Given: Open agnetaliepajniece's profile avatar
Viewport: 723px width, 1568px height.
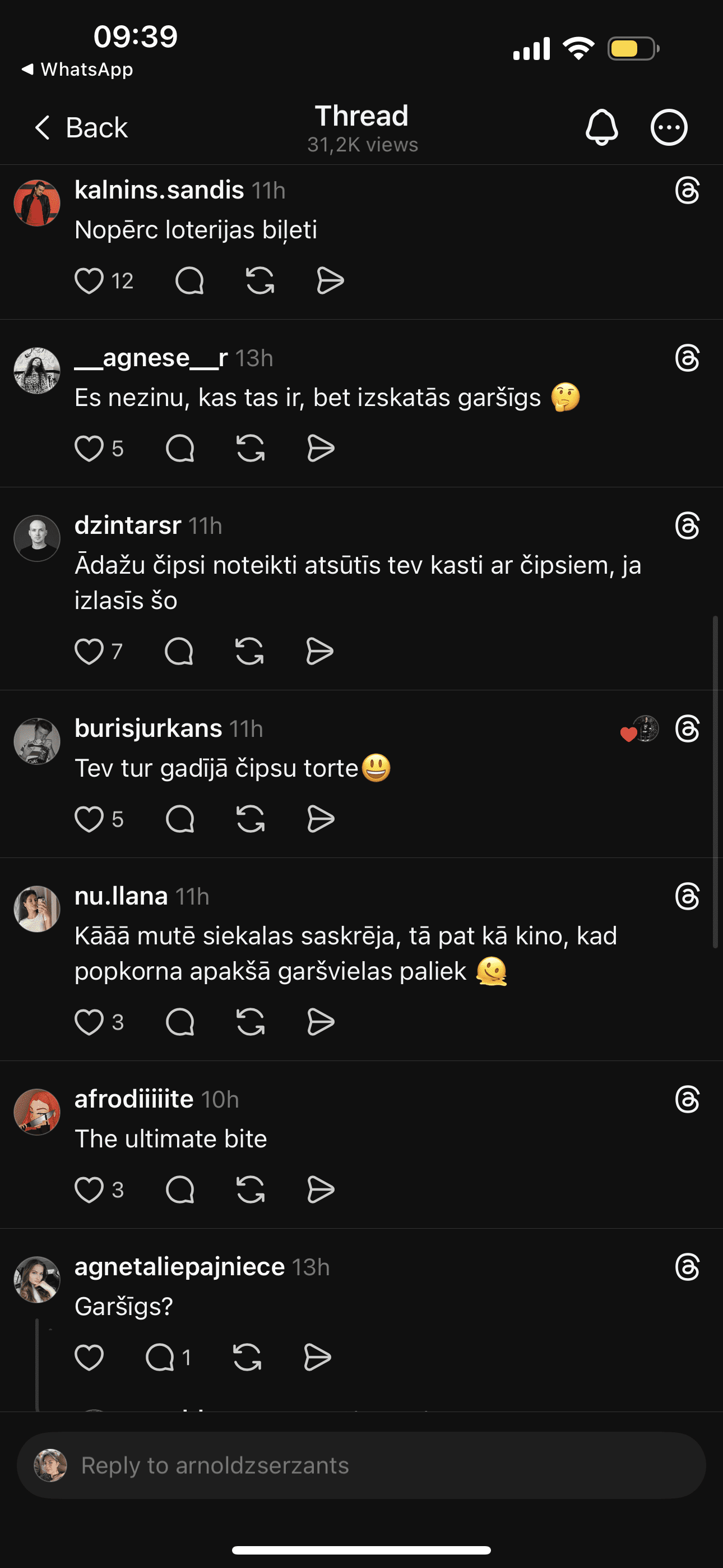Looking at the screenshot, I should (37, 1280).
